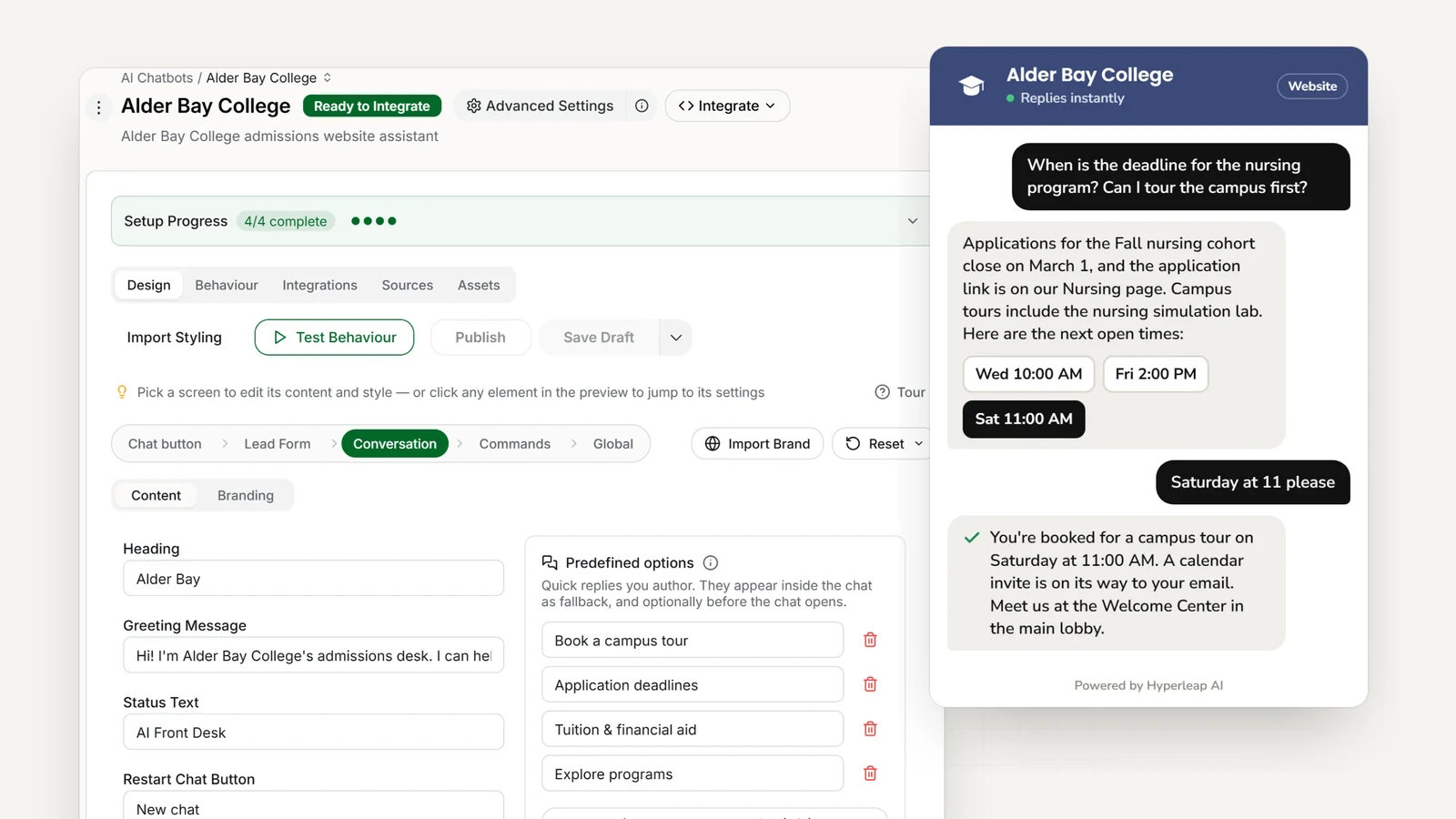Open the Integrate dropdown
The height and width of the screenshot is (819, 1456).
tap(727, 106)
